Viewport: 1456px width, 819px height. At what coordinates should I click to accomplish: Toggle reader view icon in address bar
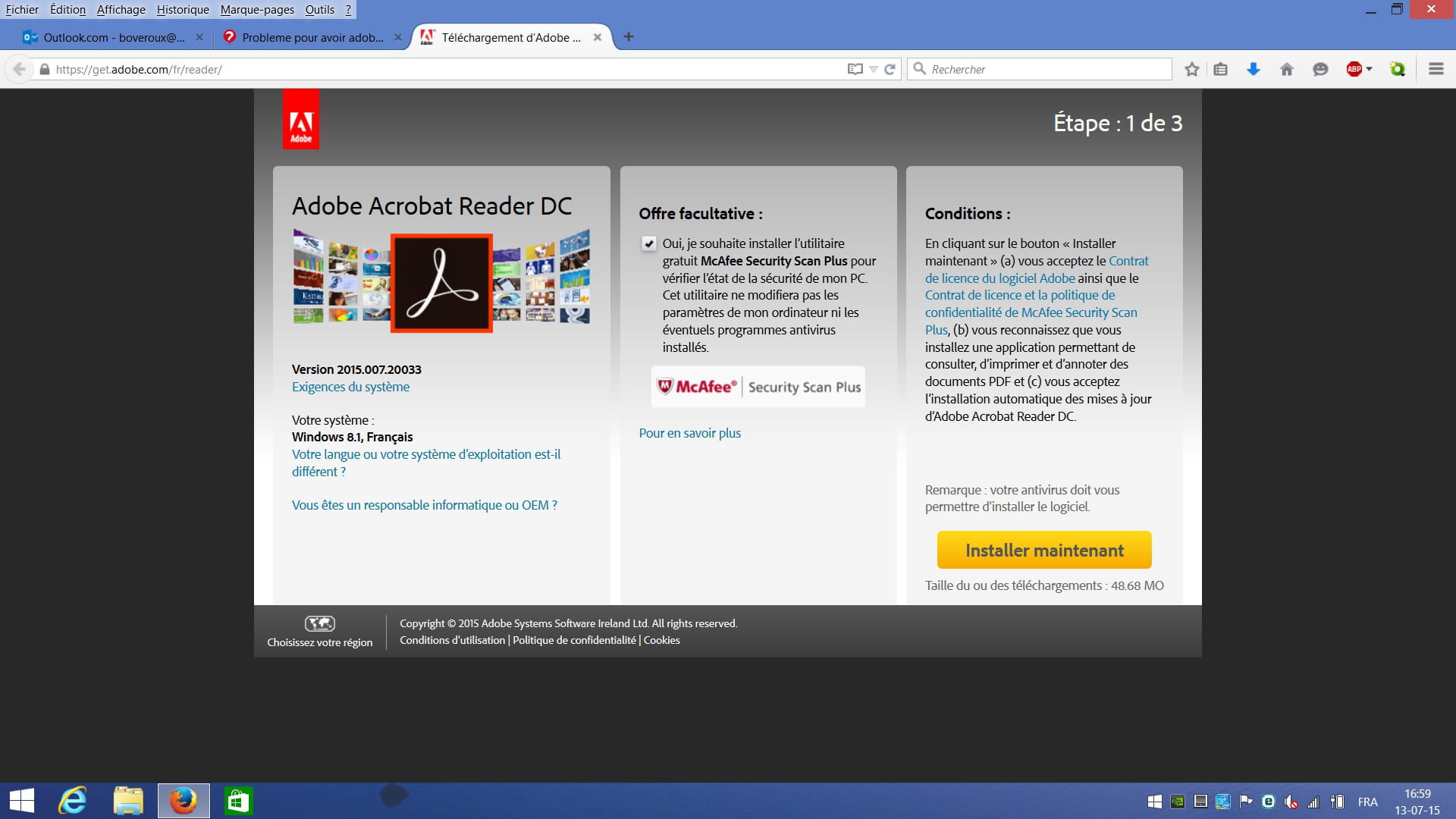coord(855,69)
